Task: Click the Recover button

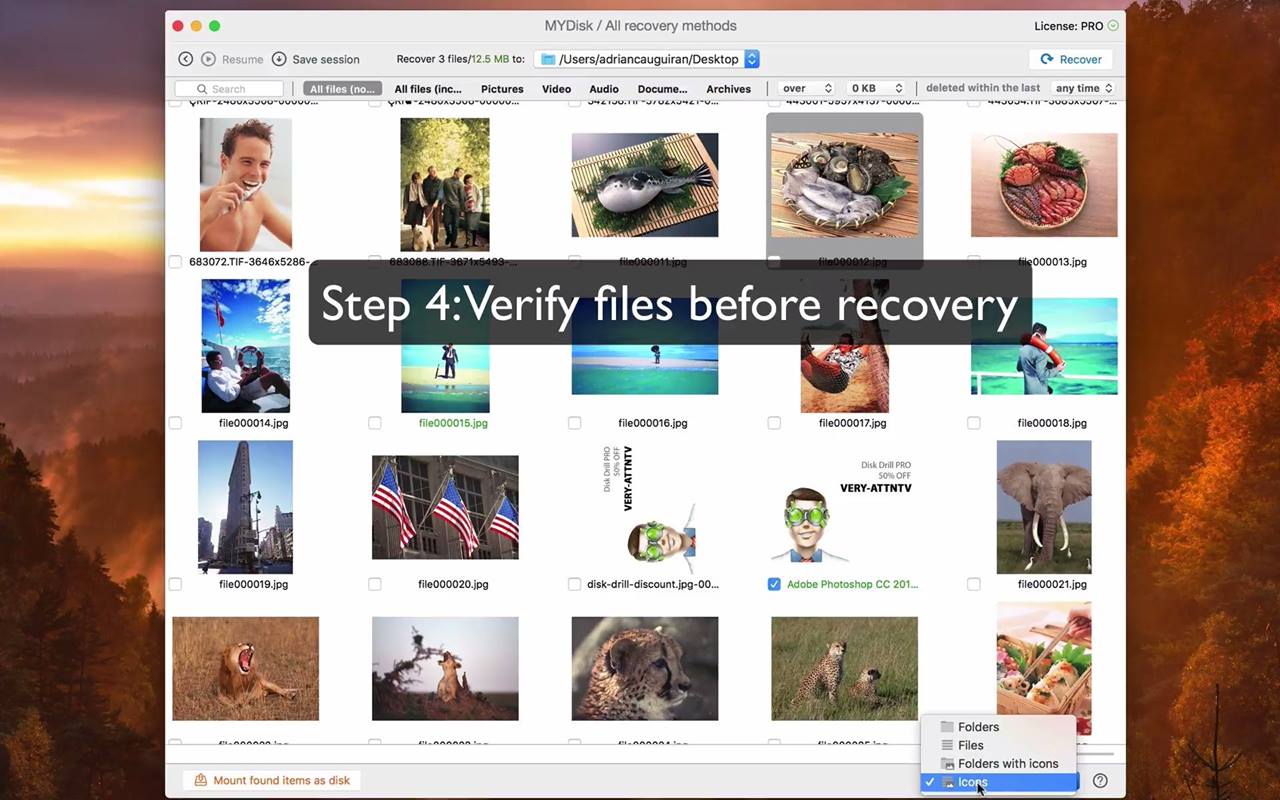Action: pyautogui.click(x=1071, y=59)
